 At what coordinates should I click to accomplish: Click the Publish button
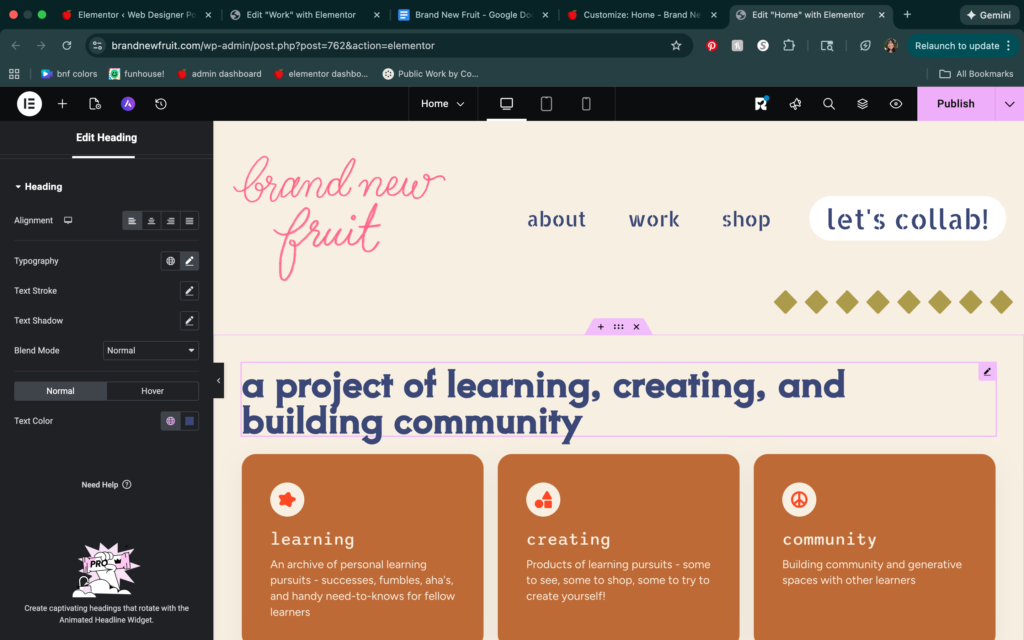pos(955,104)
